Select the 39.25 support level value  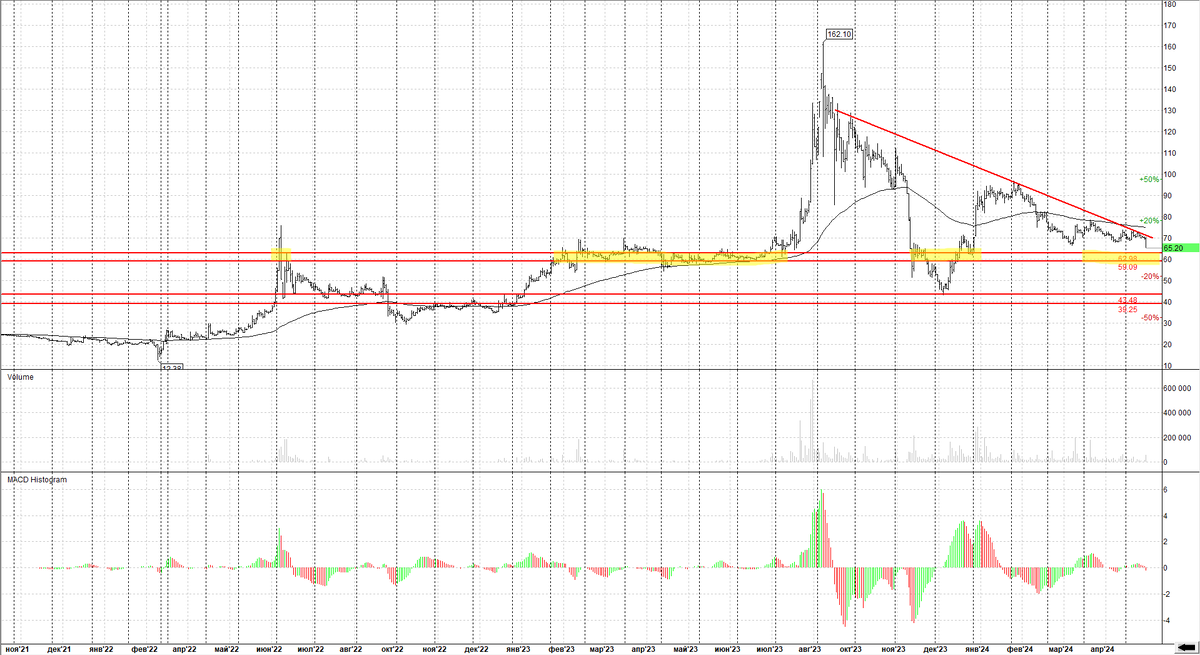coord(1127,310)
